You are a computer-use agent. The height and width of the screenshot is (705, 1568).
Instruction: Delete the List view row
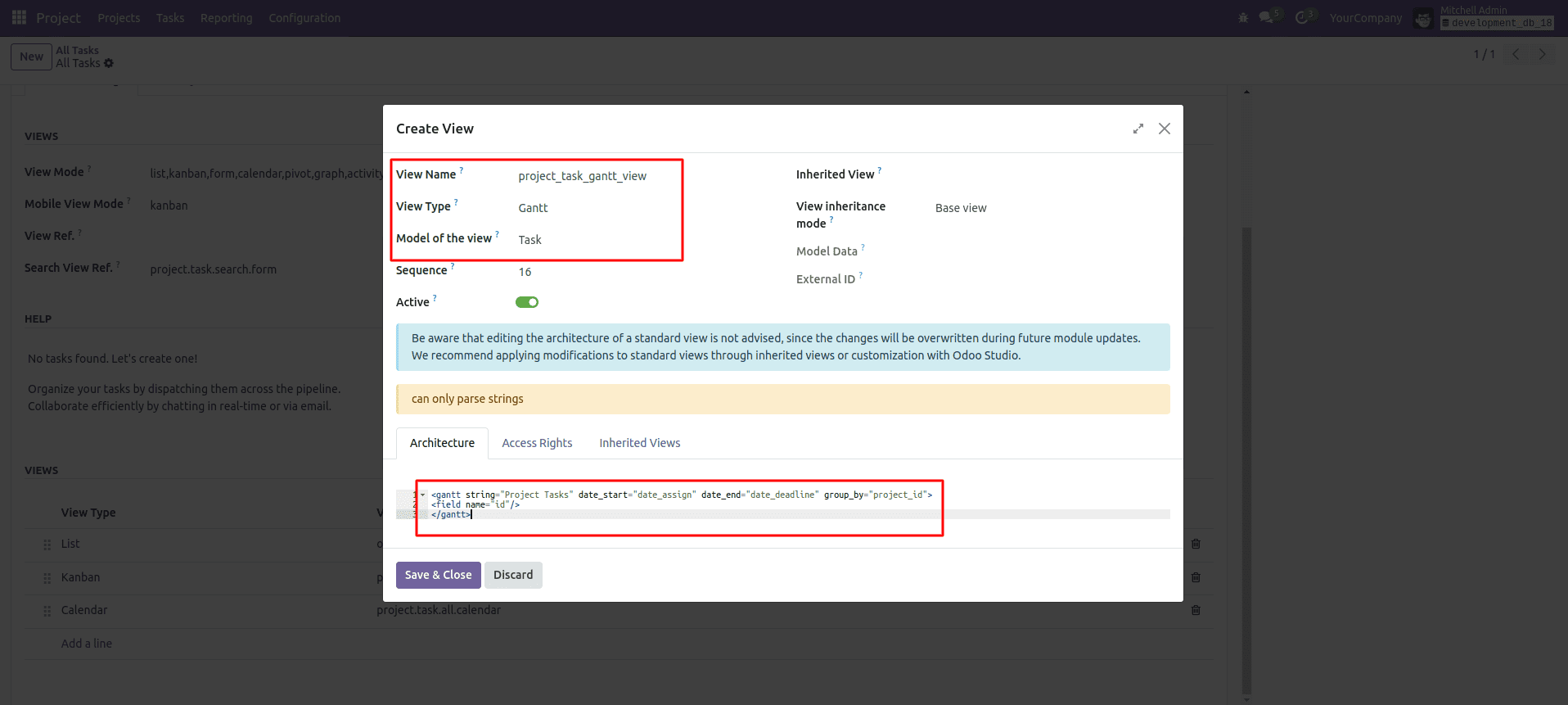point(1196,544)
